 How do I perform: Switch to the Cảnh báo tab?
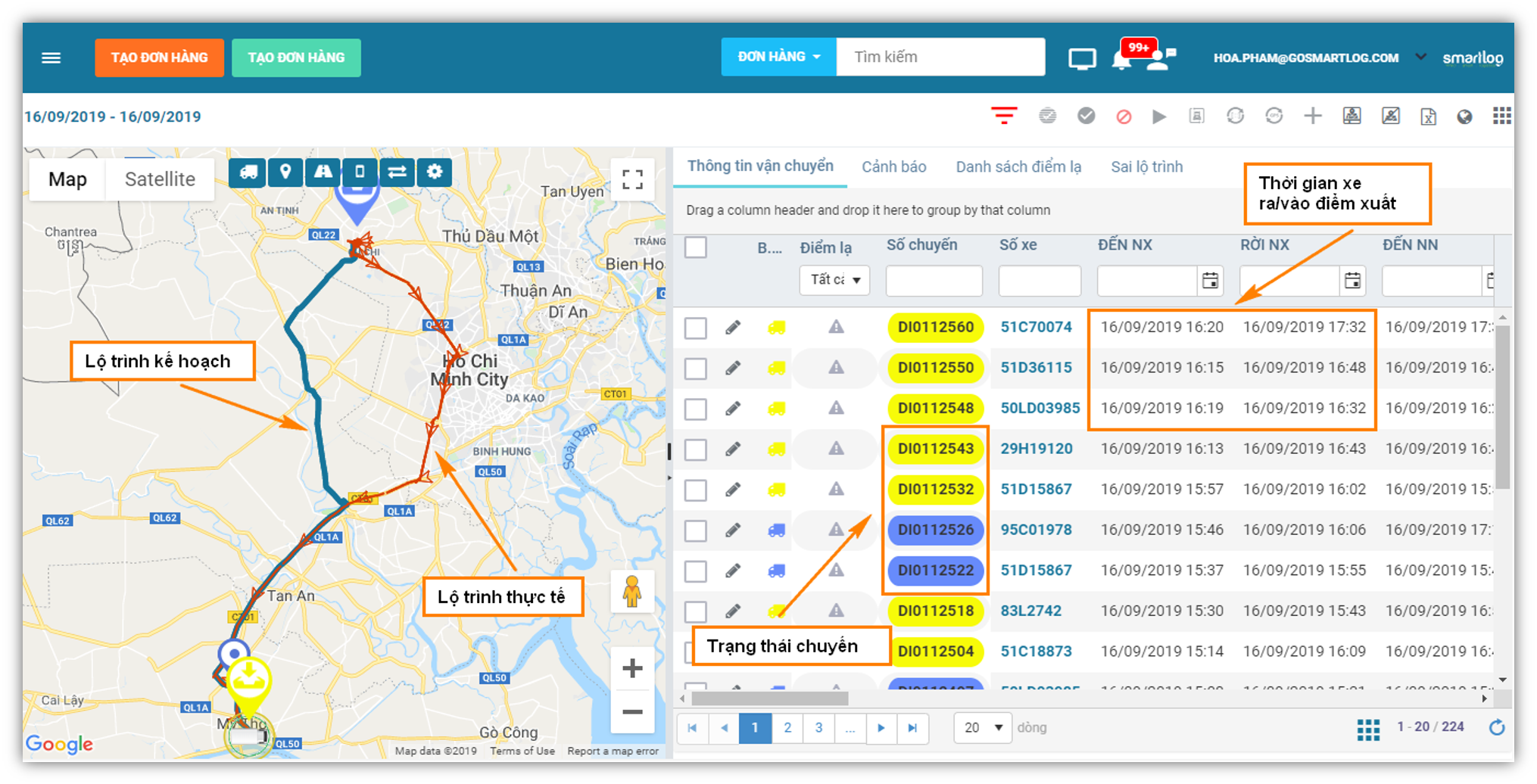pos(893,166)
